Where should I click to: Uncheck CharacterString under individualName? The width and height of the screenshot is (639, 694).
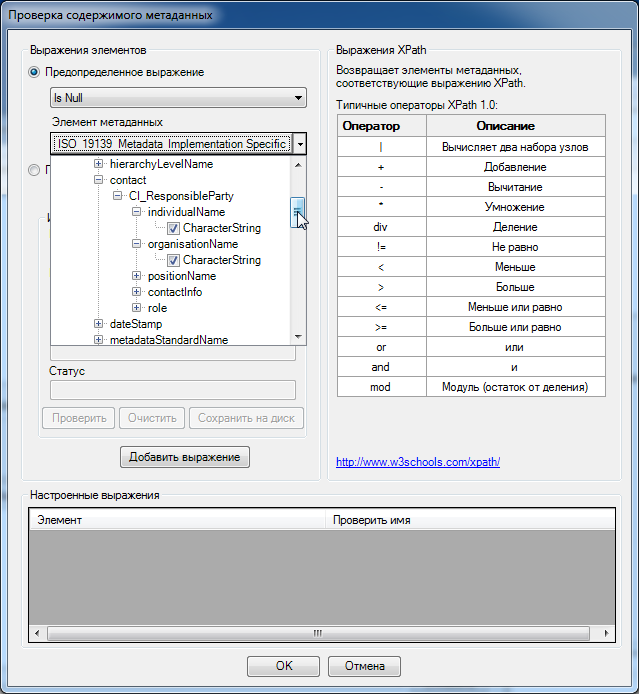point(174,228)
